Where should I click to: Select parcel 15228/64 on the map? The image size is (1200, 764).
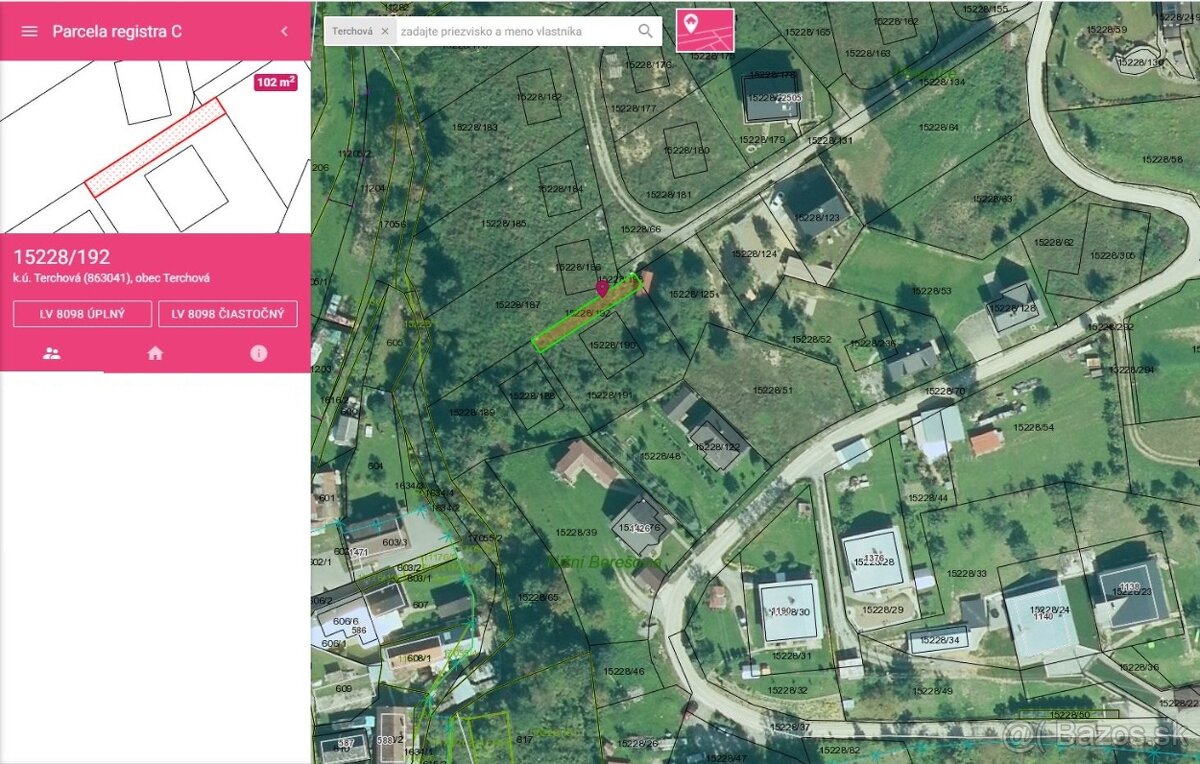click(938, 127)
